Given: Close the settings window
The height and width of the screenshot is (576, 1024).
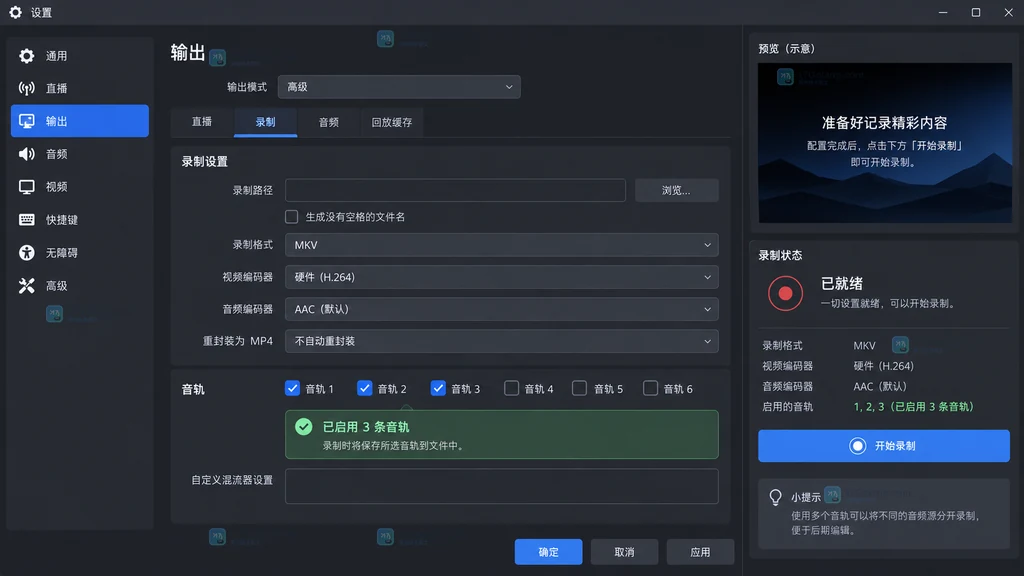Looking at the screenshot, I should [1008, 12].
